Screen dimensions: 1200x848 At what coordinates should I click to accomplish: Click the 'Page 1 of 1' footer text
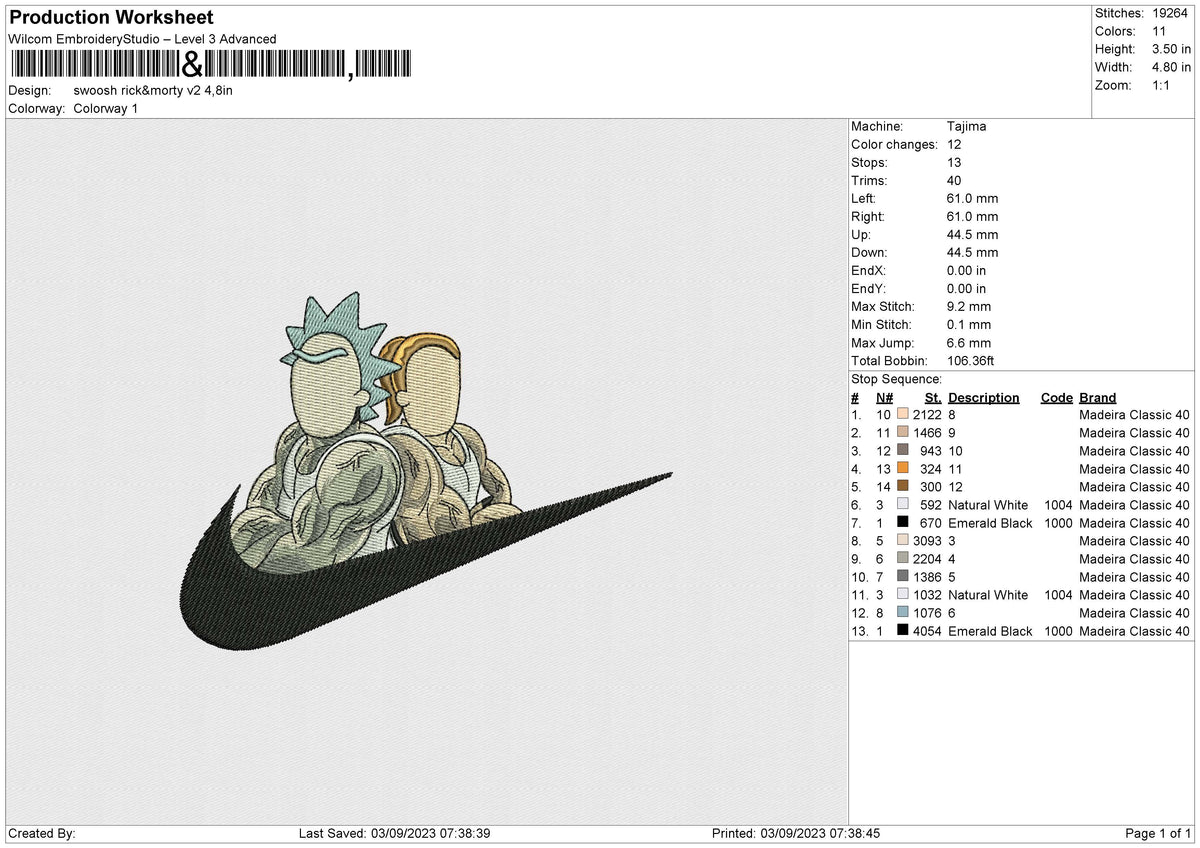1158,833
